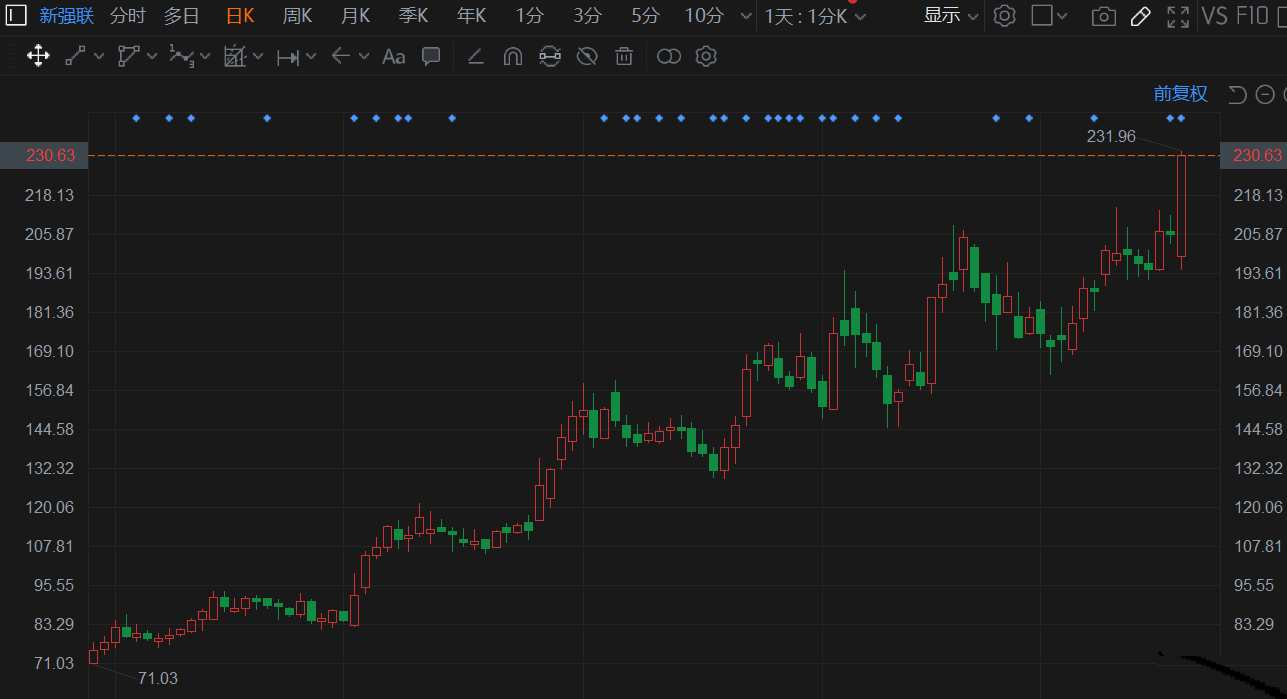Screen dimensions: 1287x699
Task: Click the 新强联 stock name
Action: click(x=66, y=15)
